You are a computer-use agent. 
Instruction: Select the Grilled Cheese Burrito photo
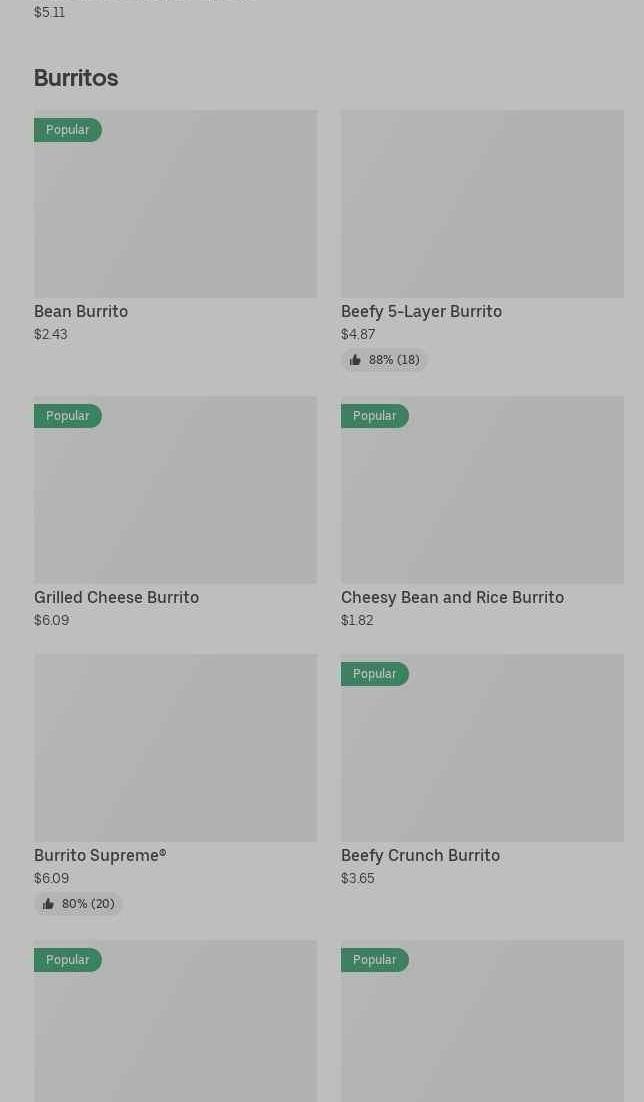point(175,490)
